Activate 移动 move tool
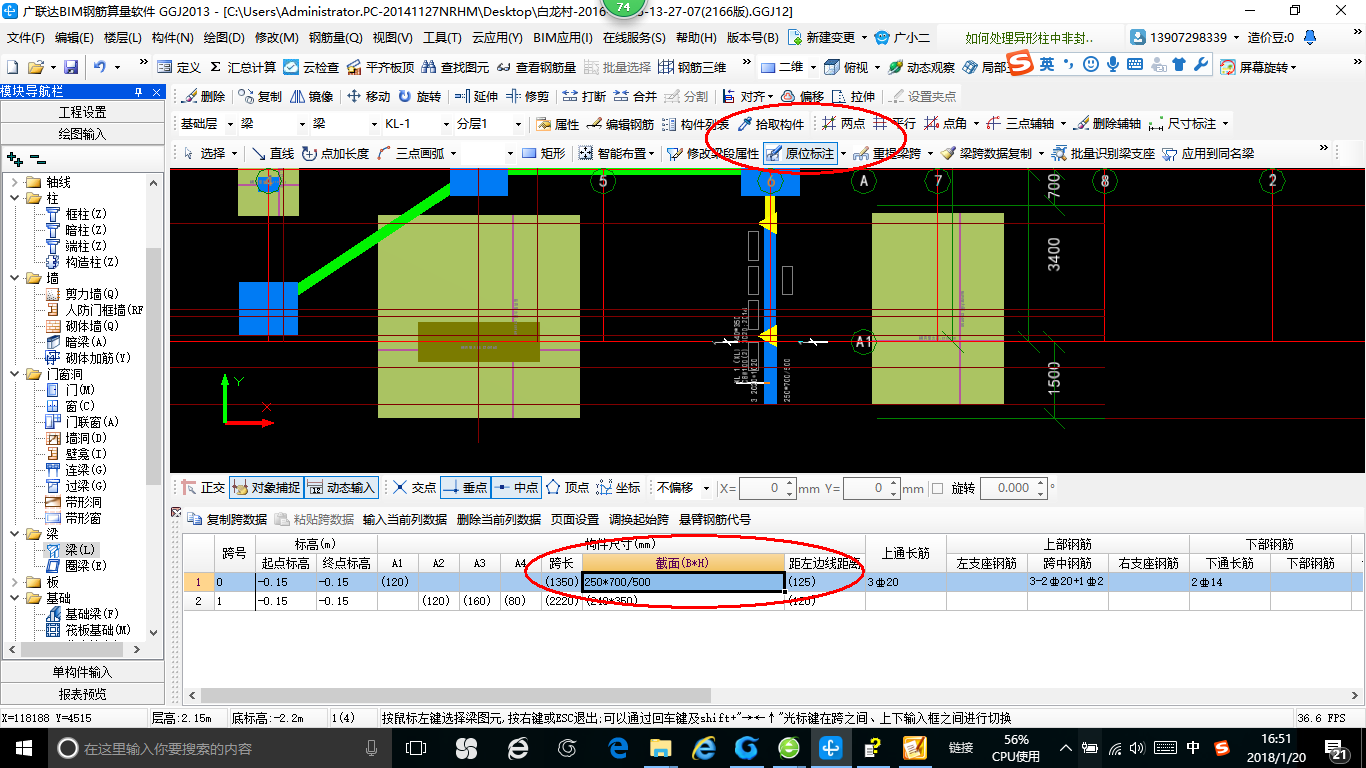Image resolution: width=1366 pixels, height=768 pixels. [x=369, y=97]
